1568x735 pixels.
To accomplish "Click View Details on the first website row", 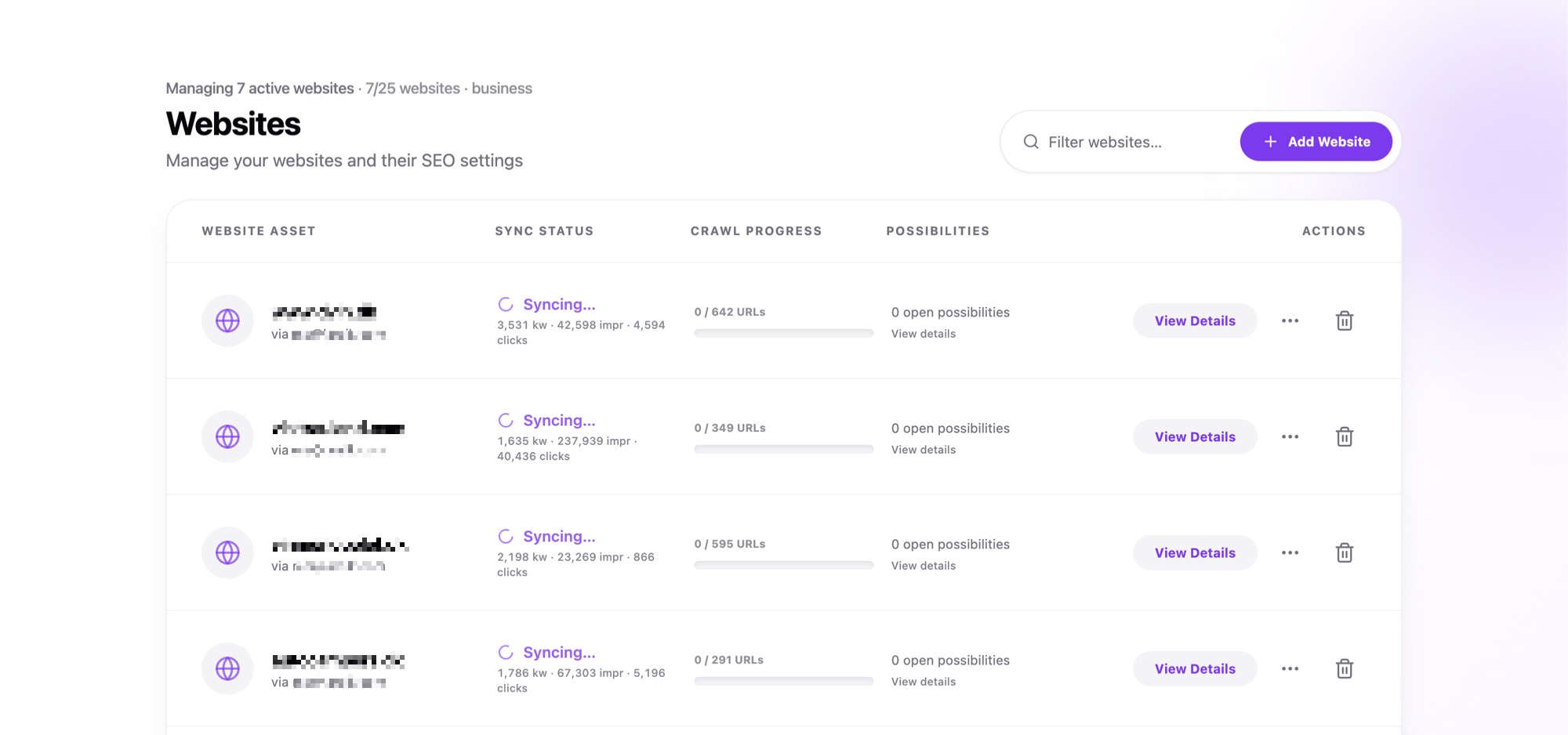I will tap(1195, 320).
